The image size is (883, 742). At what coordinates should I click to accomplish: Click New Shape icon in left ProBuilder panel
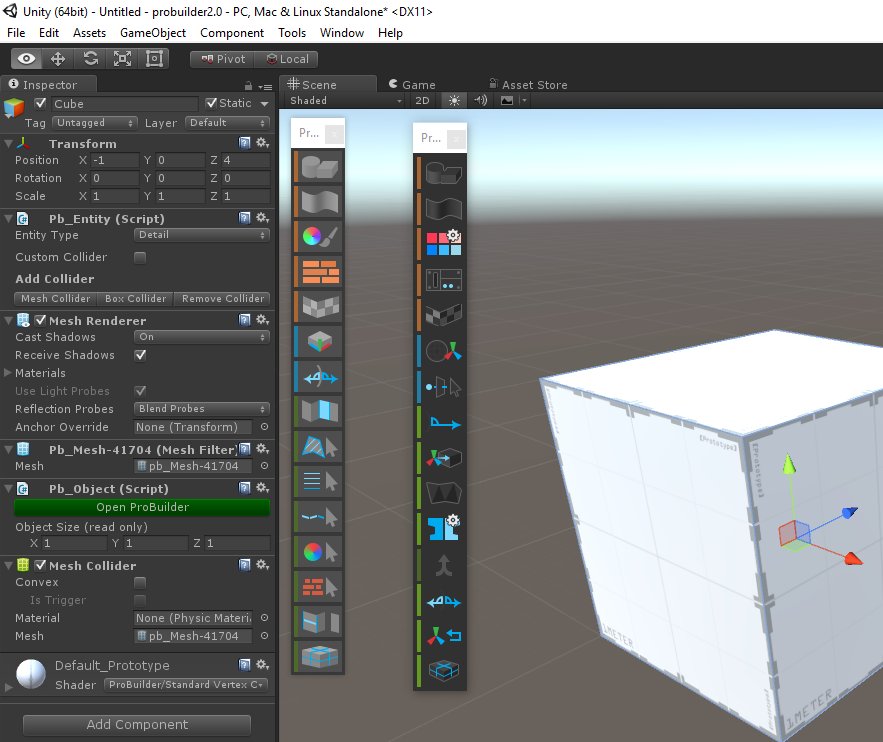pos(319,167)
